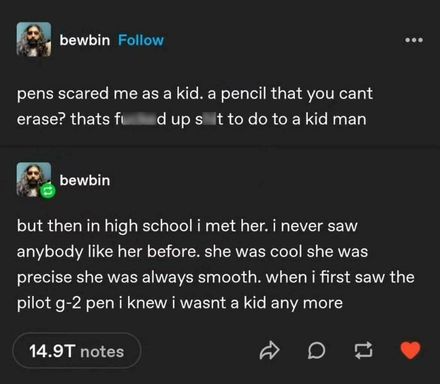
Task: Share the post with the arrow icon
Action: click(269, 351)
